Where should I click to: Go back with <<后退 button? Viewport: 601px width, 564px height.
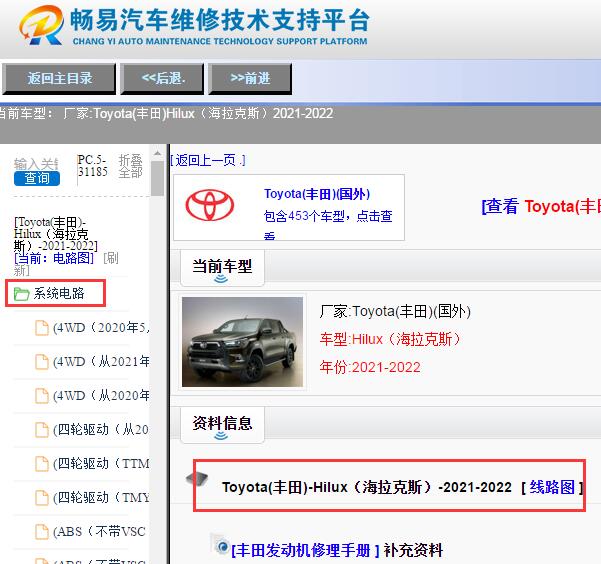162,79
